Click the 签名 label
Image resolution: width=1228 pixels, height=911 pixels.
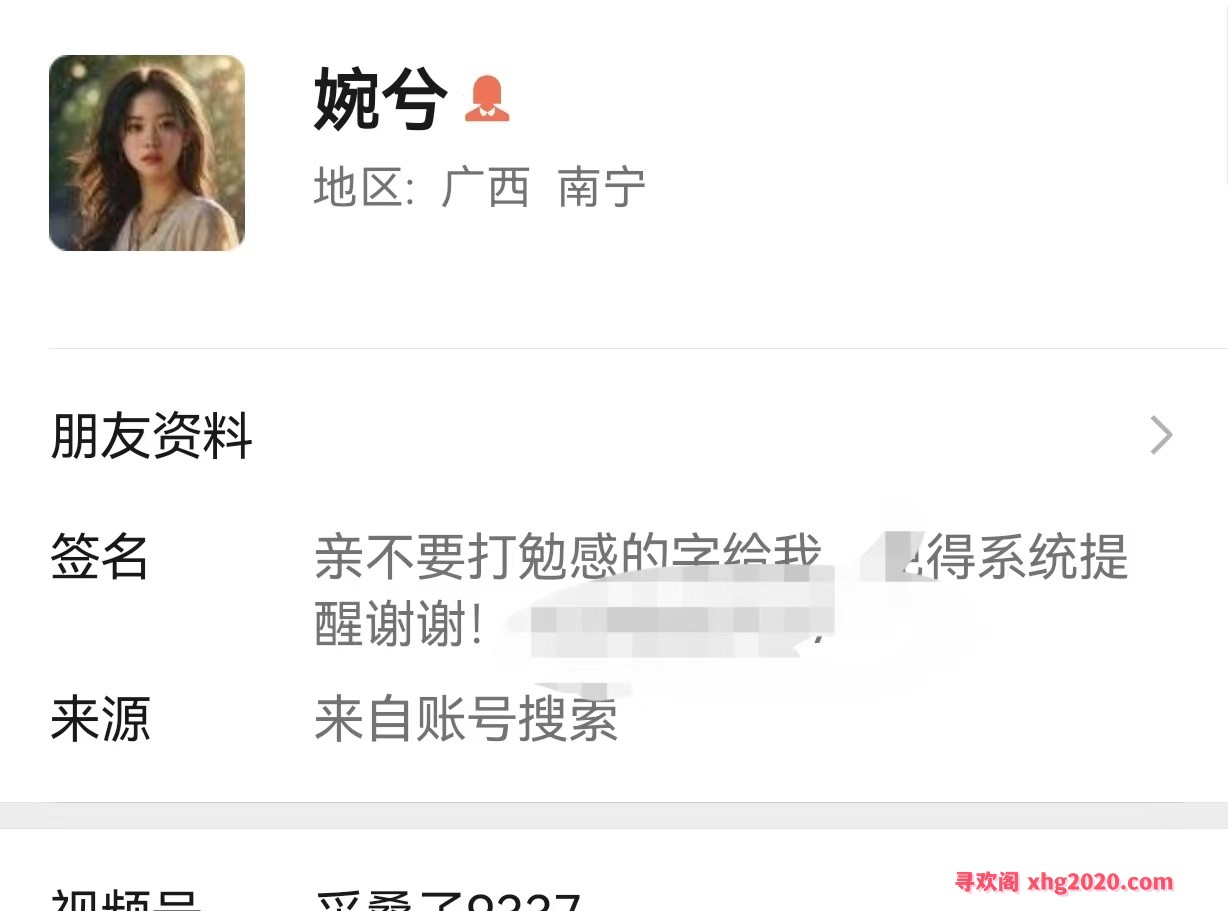[x=100, y=557]
